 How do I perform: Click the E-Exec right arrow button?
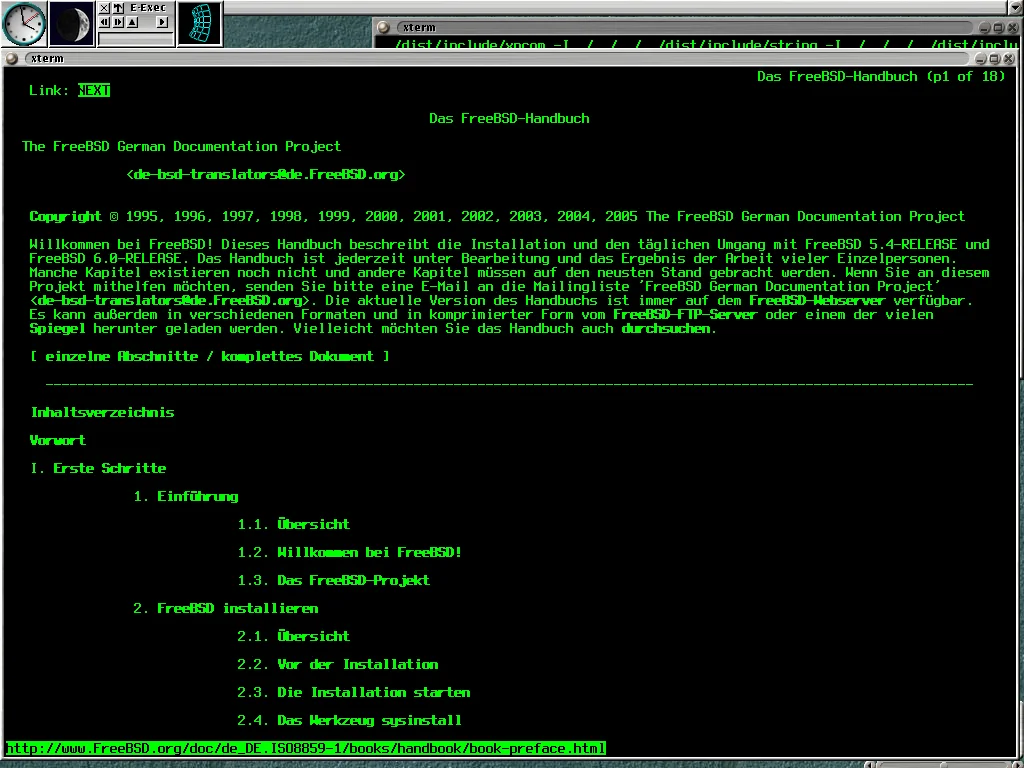(162, 22)
